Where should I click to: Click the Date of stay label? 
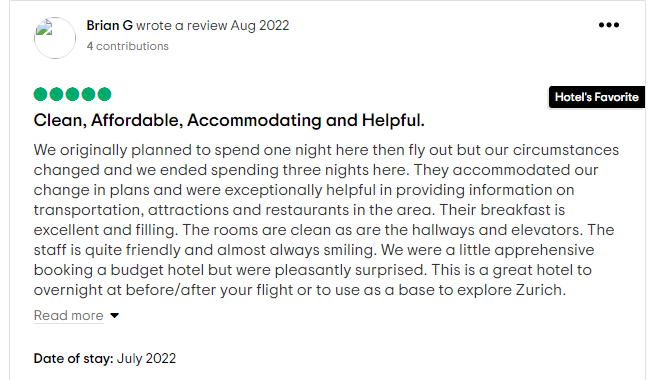[73, 358]
